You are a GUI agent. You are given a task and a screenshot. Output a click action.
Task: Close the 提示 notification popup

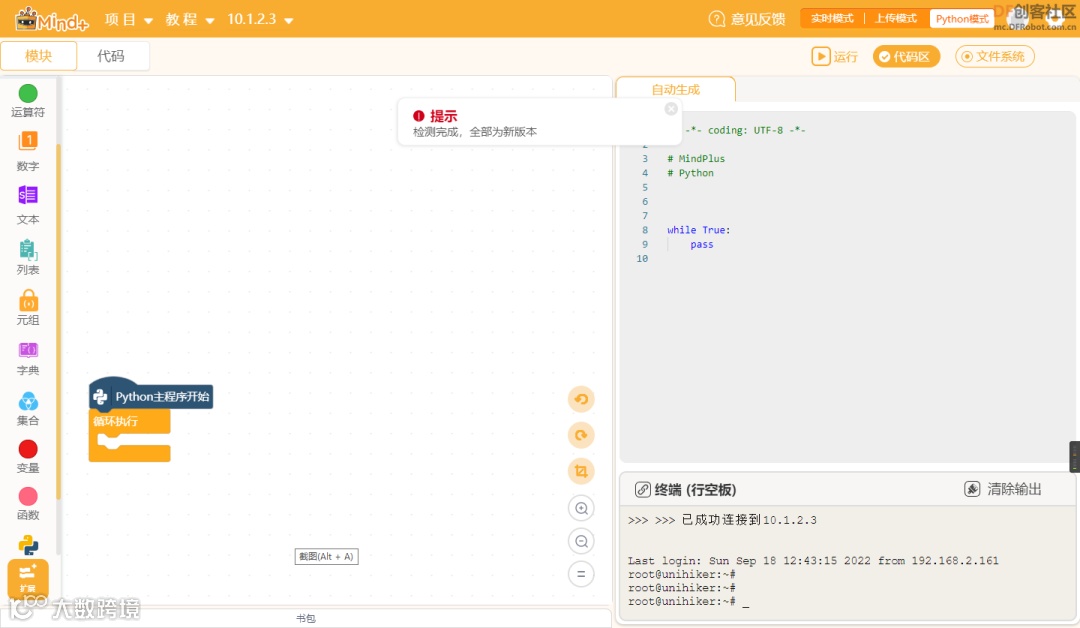[x=671, y=109]
